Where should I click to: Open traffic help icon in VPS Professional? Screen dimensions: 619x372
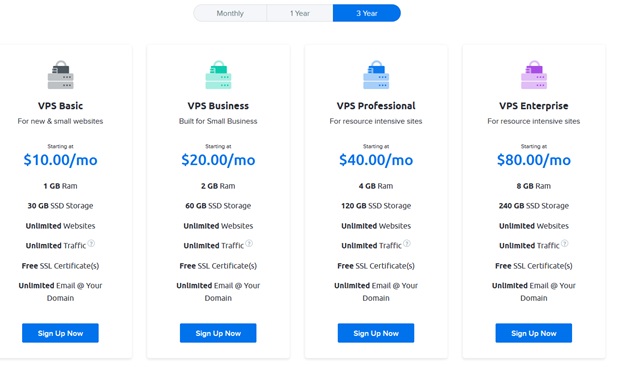tap(407, 243)
